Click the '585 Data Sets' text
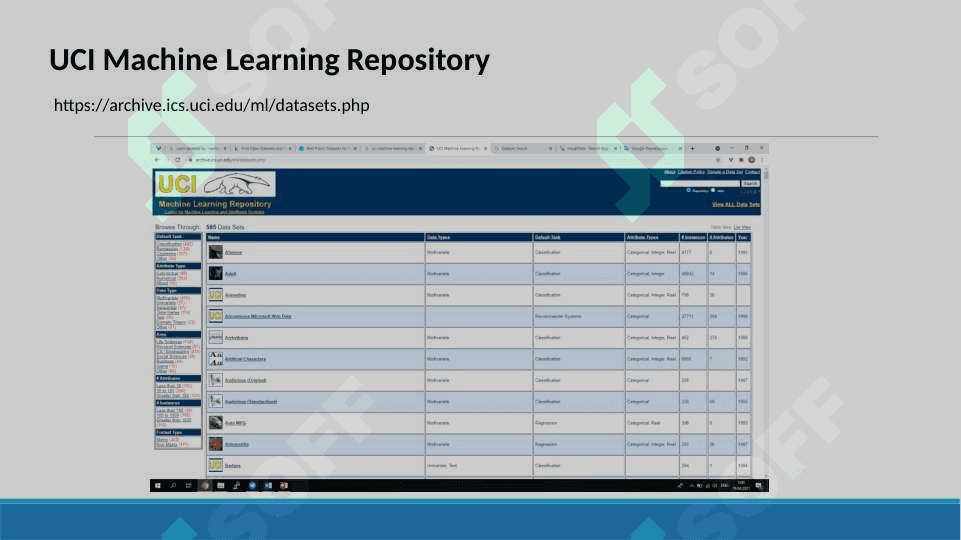This screenshot has height=540, width=961. click(225, 227)
